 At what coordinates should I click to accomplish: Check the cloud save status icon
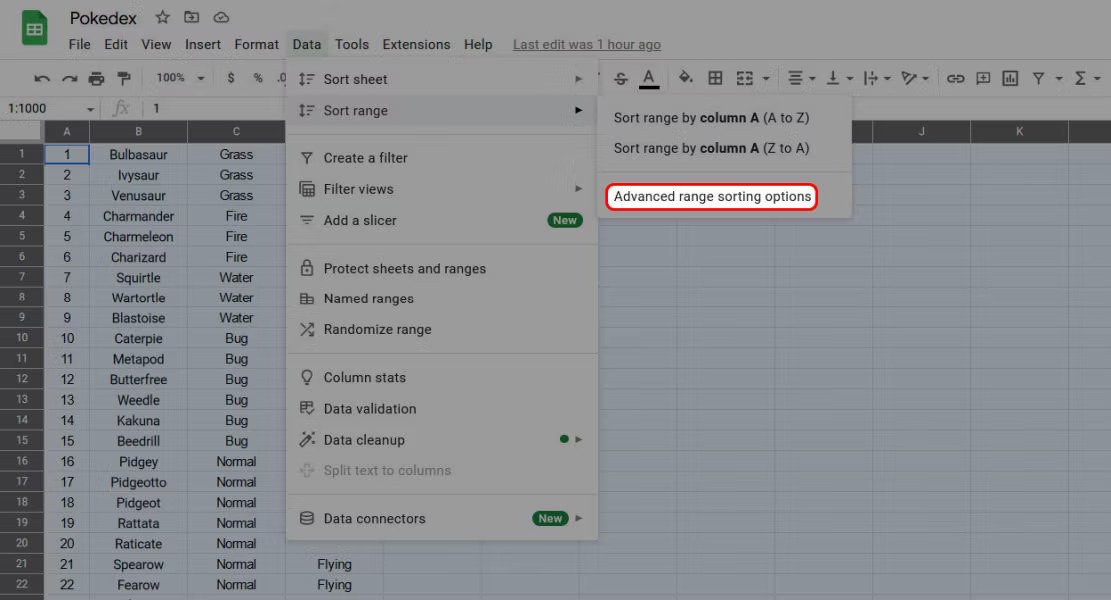click(221, 17)
